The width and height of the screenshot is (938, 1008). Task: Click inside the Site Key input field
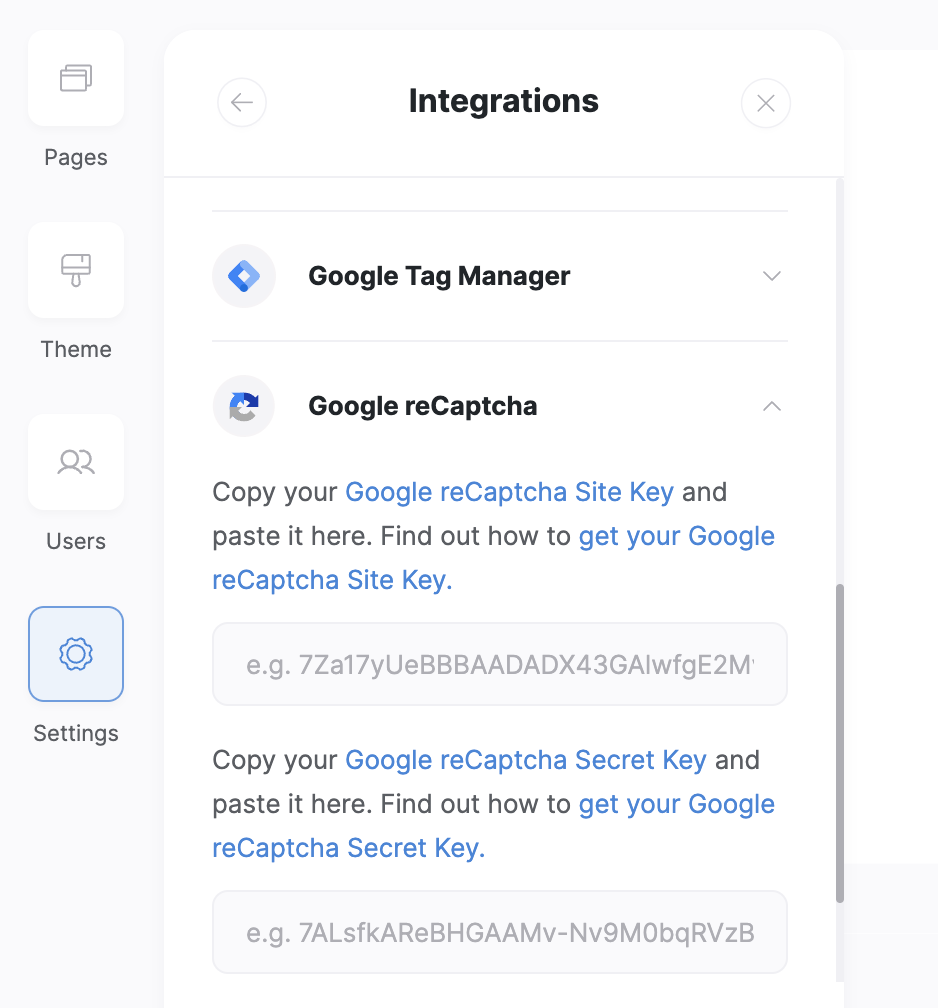(499, 664)
